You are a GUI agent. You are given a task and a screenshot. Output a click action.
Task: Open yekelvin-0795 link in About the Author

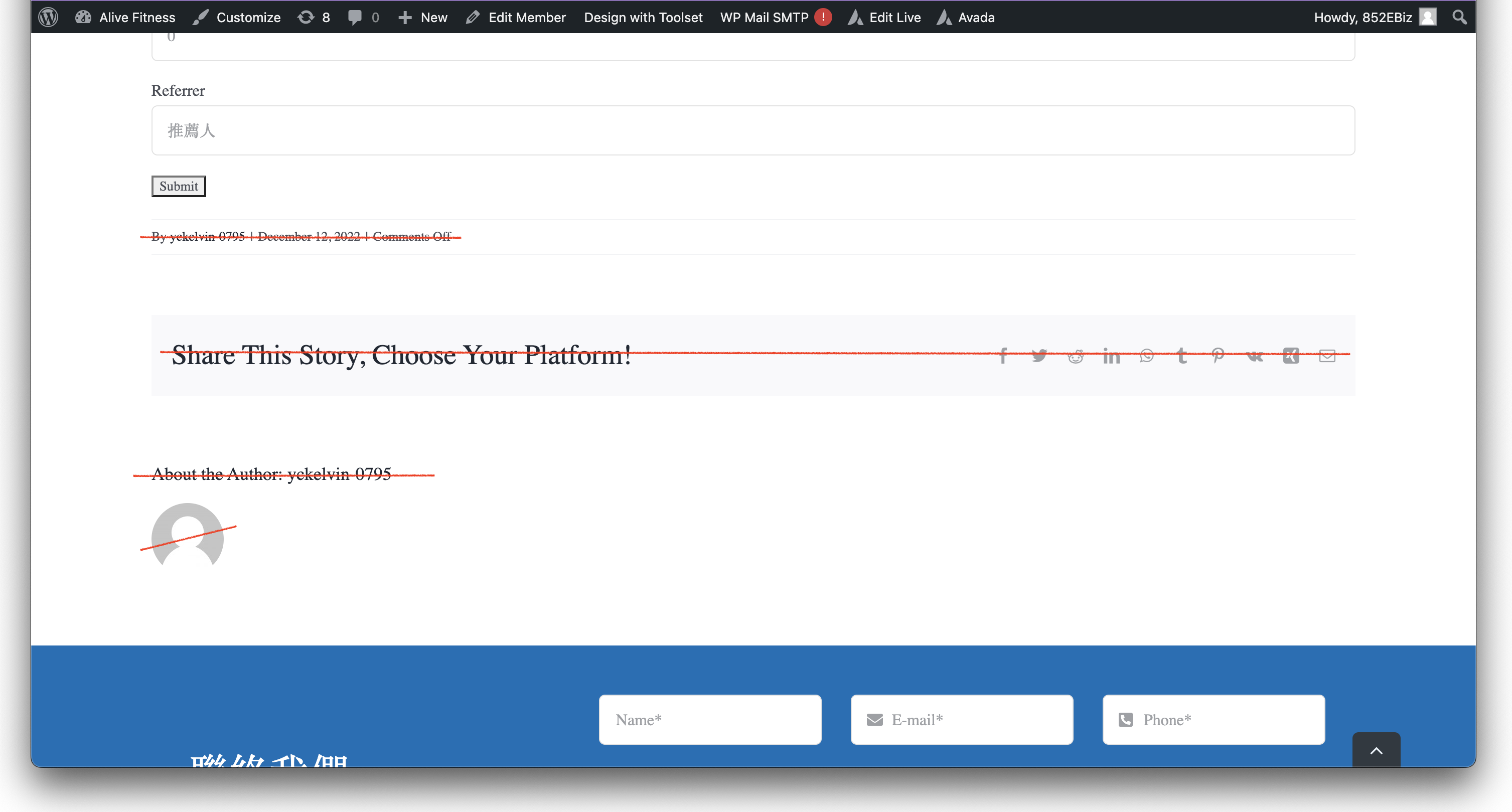[x=339, y=474]
